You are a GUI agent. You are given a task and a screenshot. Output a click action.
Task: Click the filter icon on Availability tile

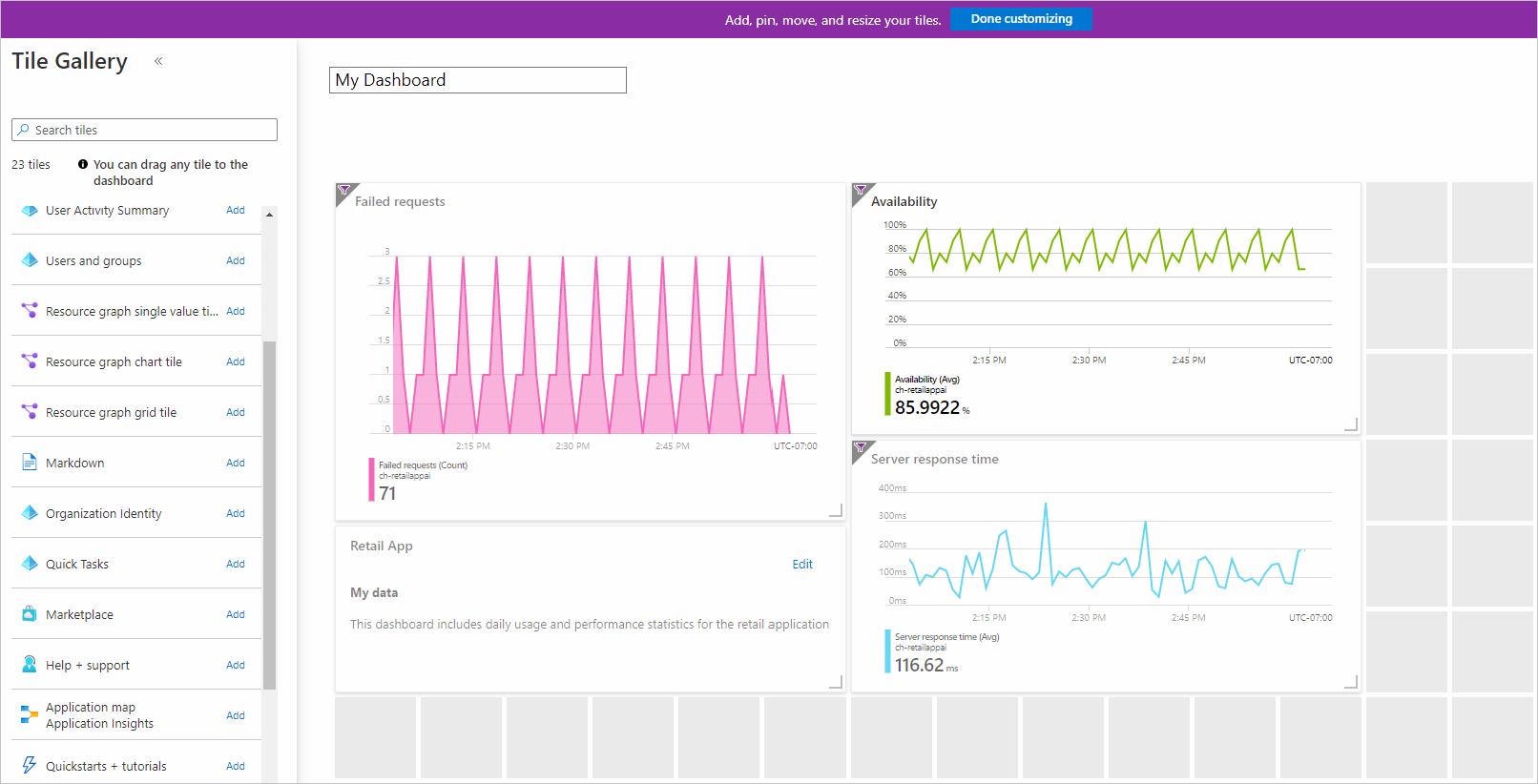pyautogui.click(x=860, y=191)
